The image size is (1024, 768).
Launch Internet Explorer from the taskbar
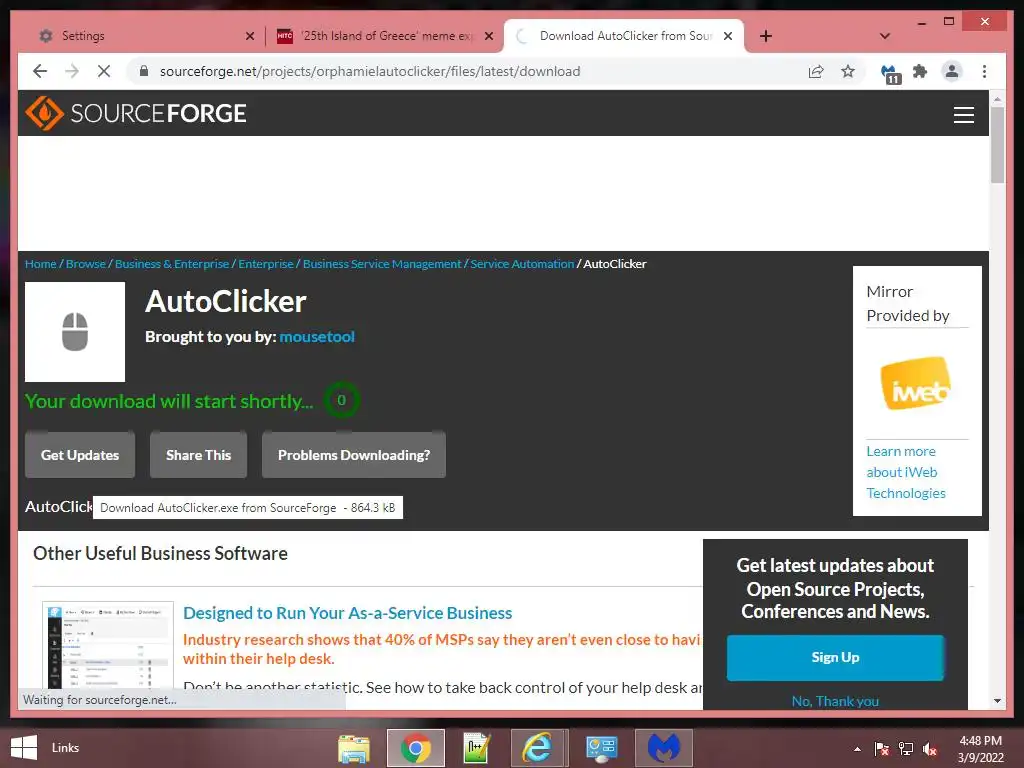[x=538, y=748]
